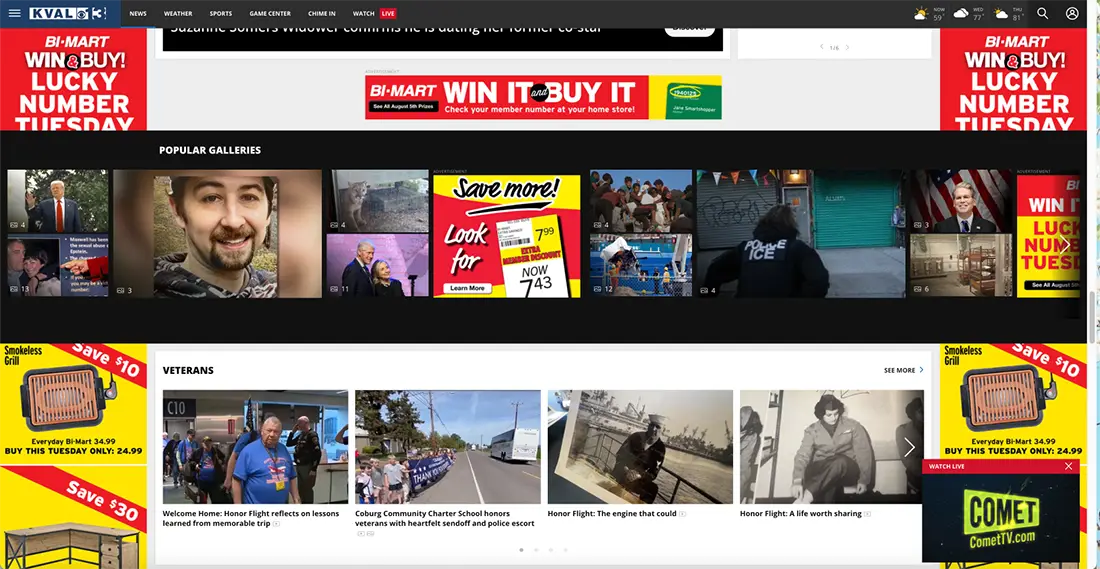Open the hamburger navigation menu

tap(14, 13)
